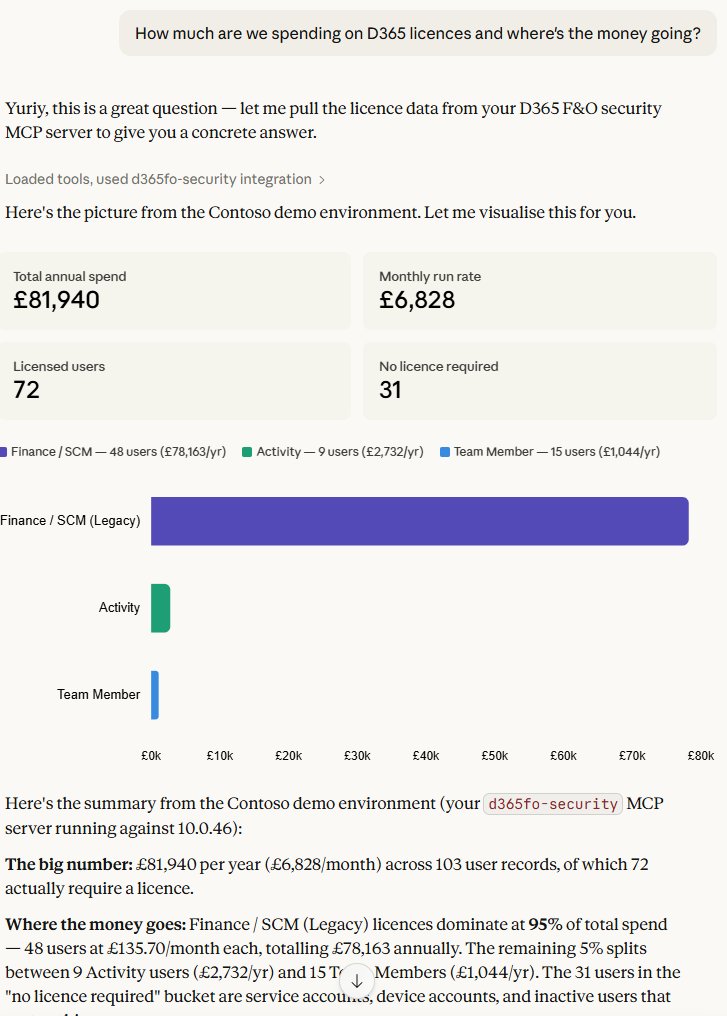The height and width of the screenshot is (1016, 727).
Task: Click the Total annual spend £81,940 card
Action: [175, 291]
